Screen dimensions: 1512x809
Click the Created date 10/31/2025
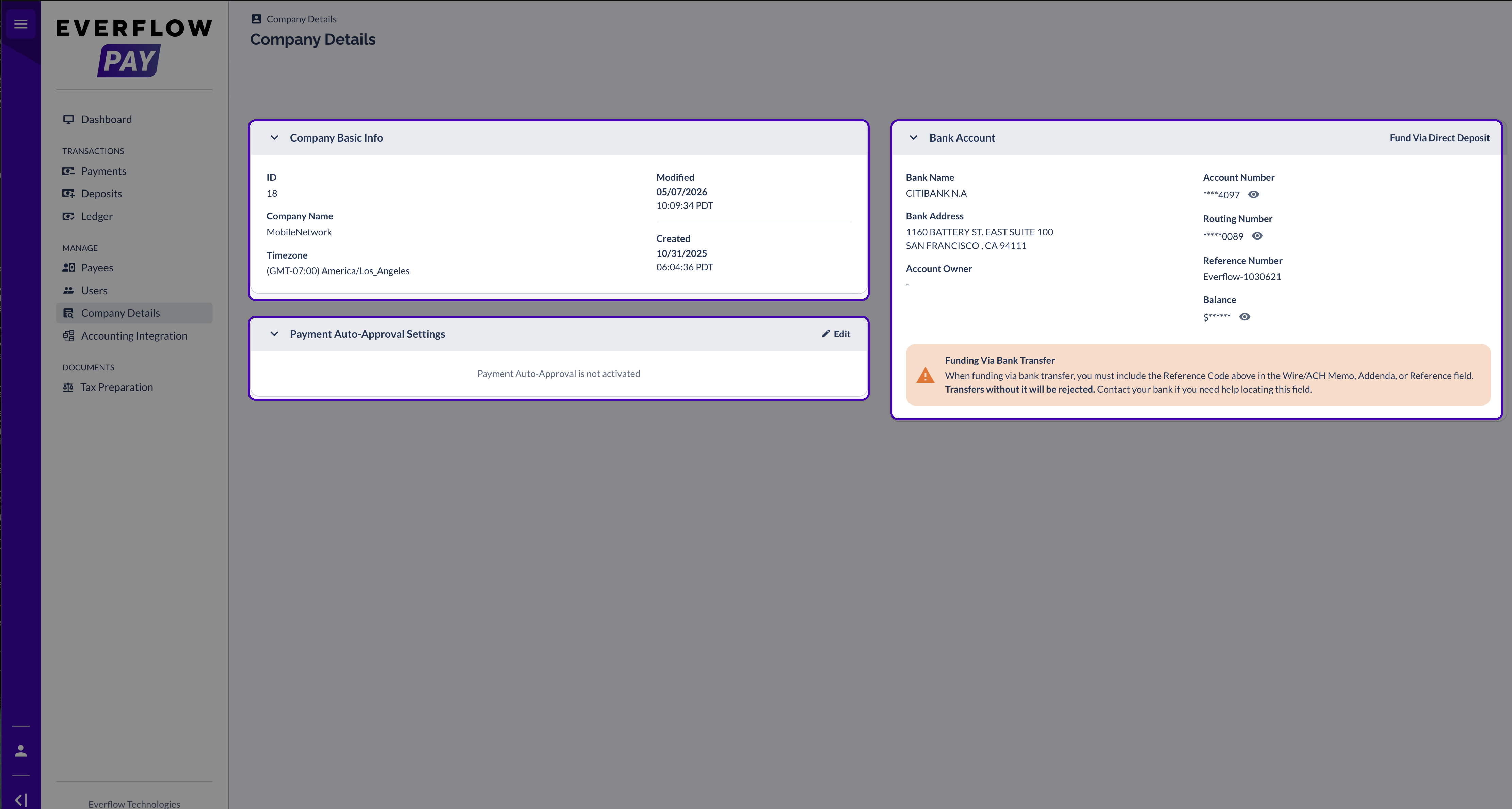681,253
